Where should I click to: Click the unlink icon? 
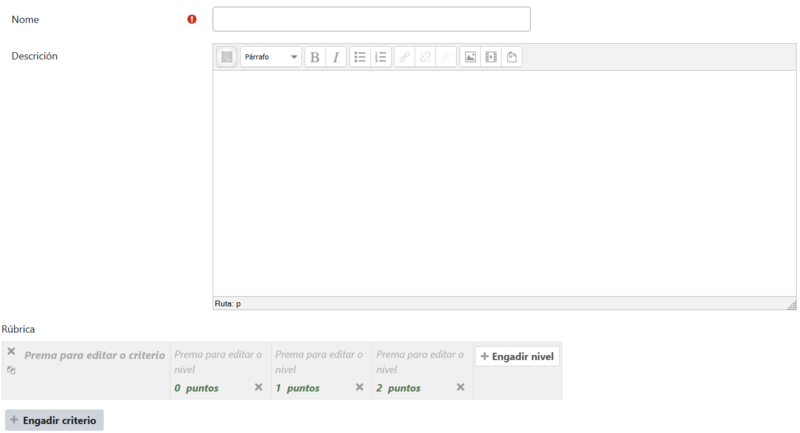click(x=426, y=57)
